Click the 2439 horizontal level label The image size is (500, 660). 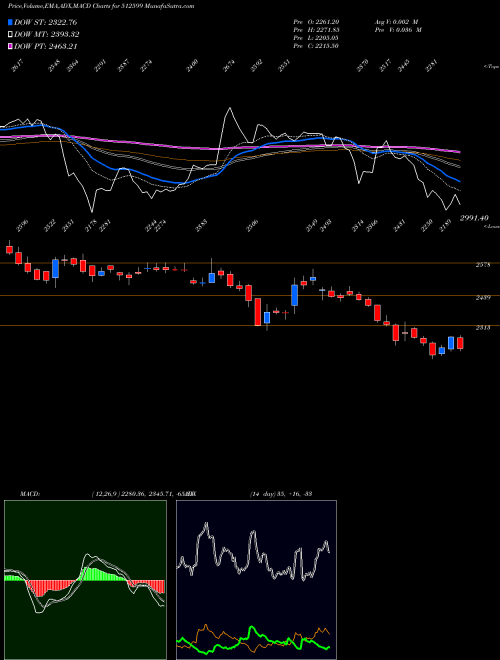483,298
